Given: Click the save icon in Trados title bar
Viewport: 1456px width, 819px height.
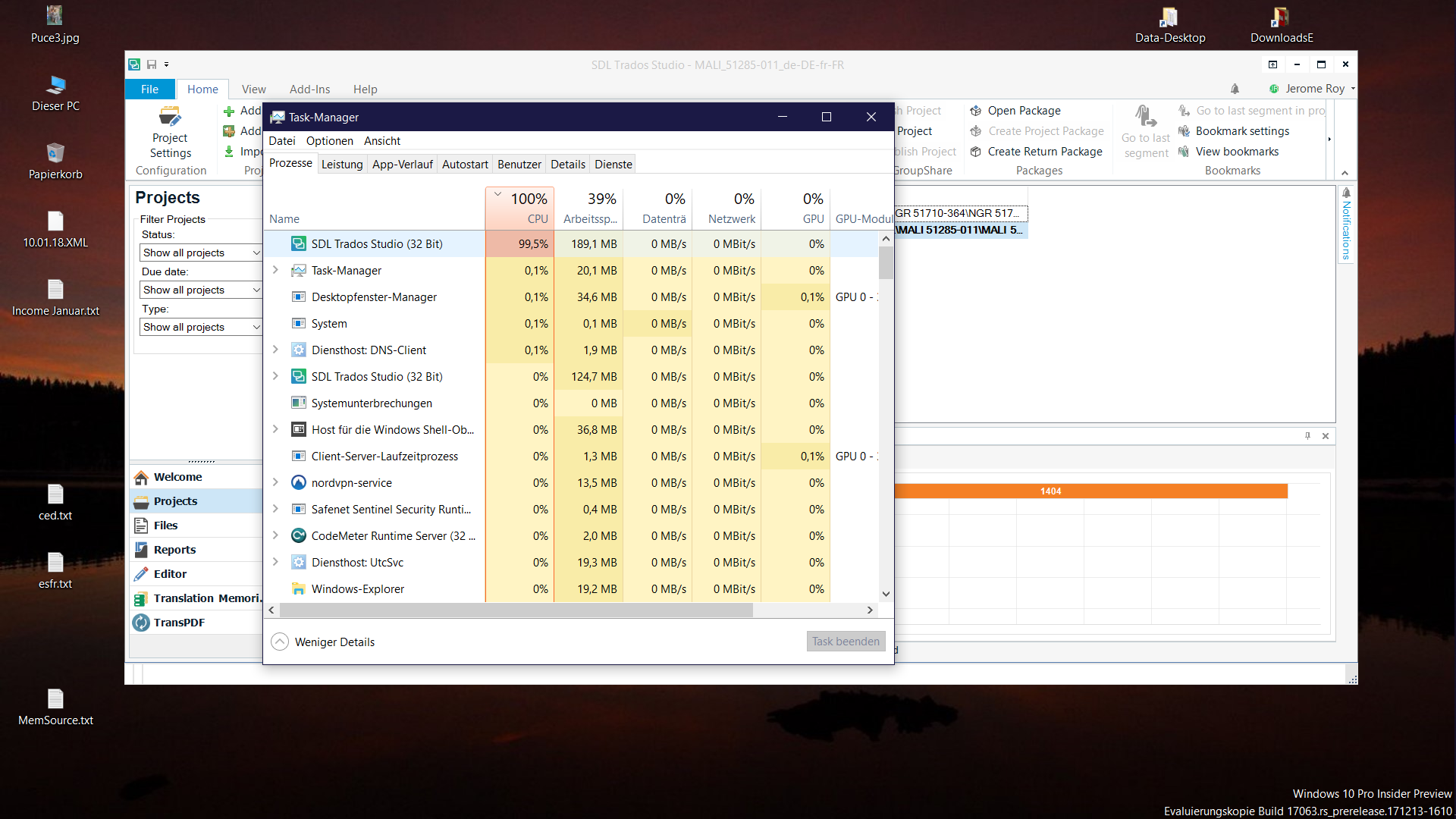Looking at the screenshot, I should pyautogui.click(x=152, y=64).
